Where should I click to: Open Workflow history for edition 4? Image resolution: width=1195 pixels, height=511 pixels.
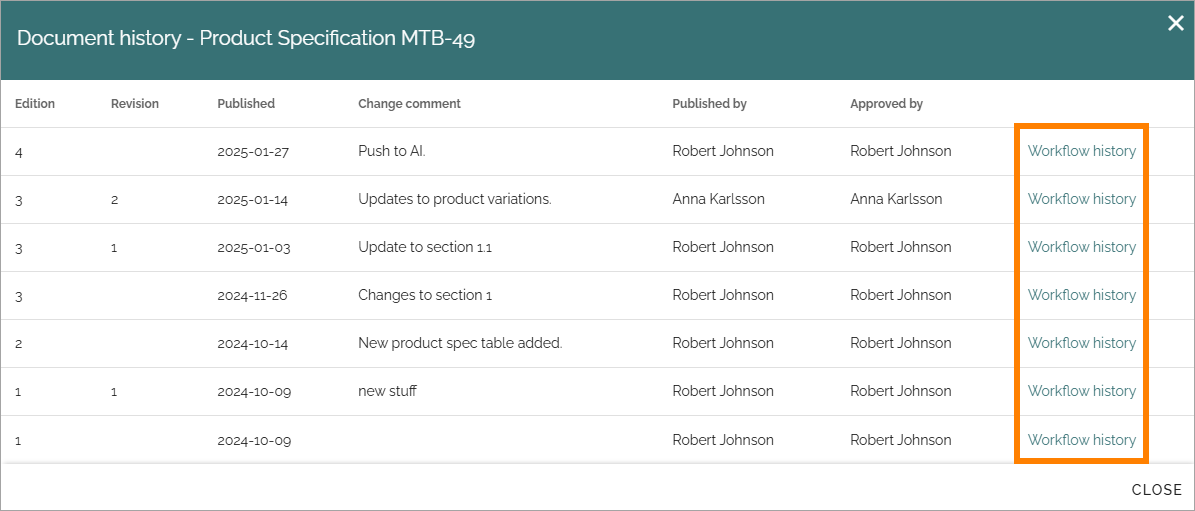point(1081,151)
